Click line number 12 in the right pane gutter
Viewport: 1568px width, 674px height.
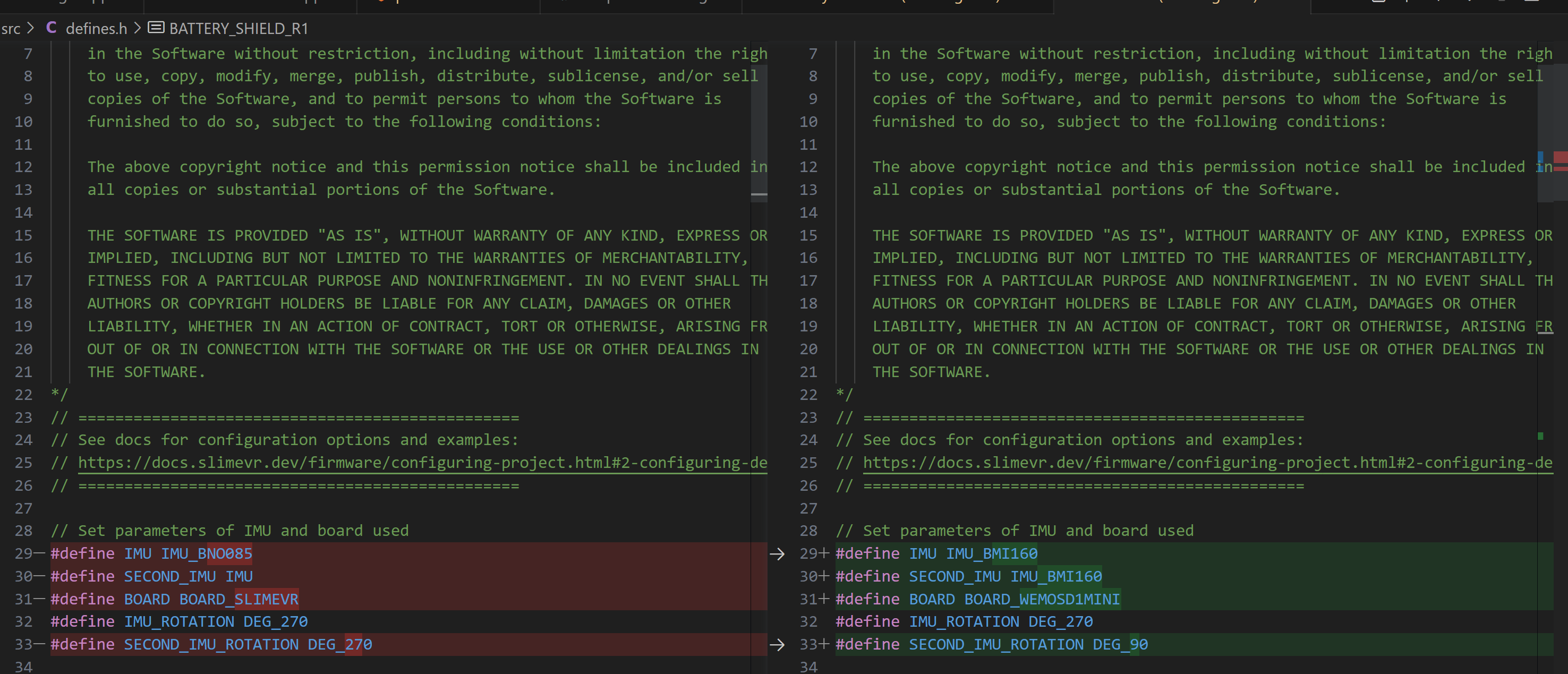[808, 167]
